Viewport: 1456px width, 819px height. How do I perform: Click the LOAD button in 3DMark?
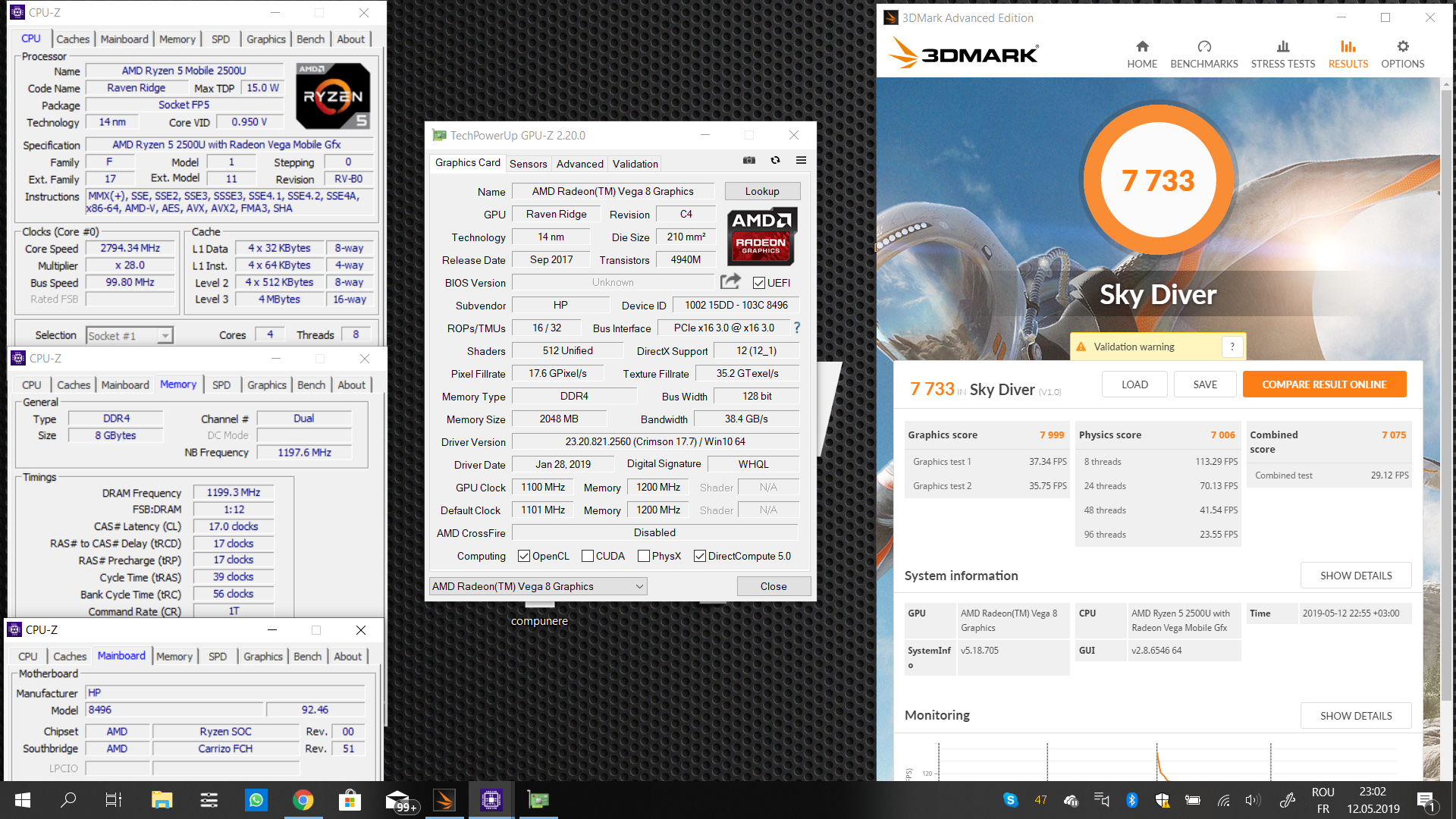click(x=1134, y=384)
